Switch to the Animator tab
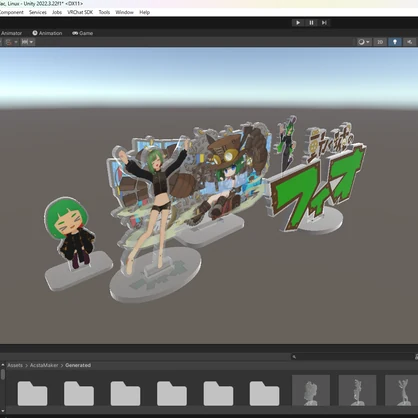Viewport: 418px width, 418px height. click(x=11, y=33)
